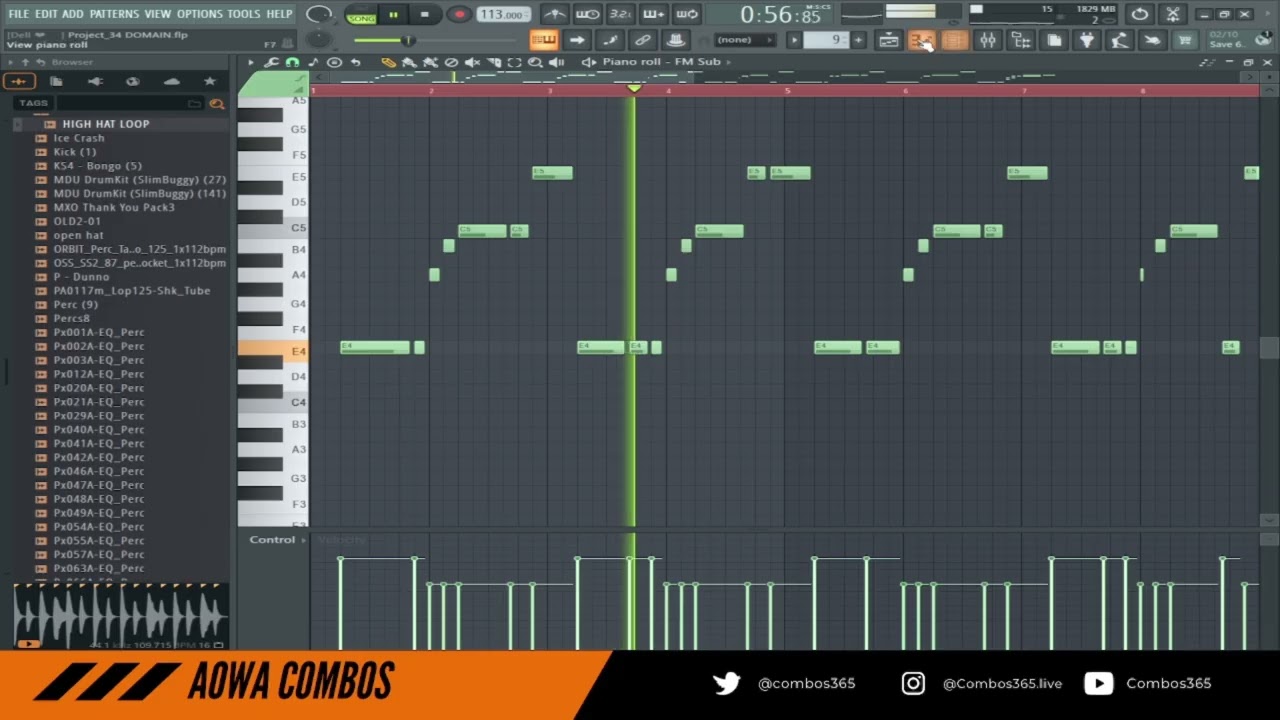Open the Browser options arrow
Screen dimensions: 1280x720
pos(10,62)
